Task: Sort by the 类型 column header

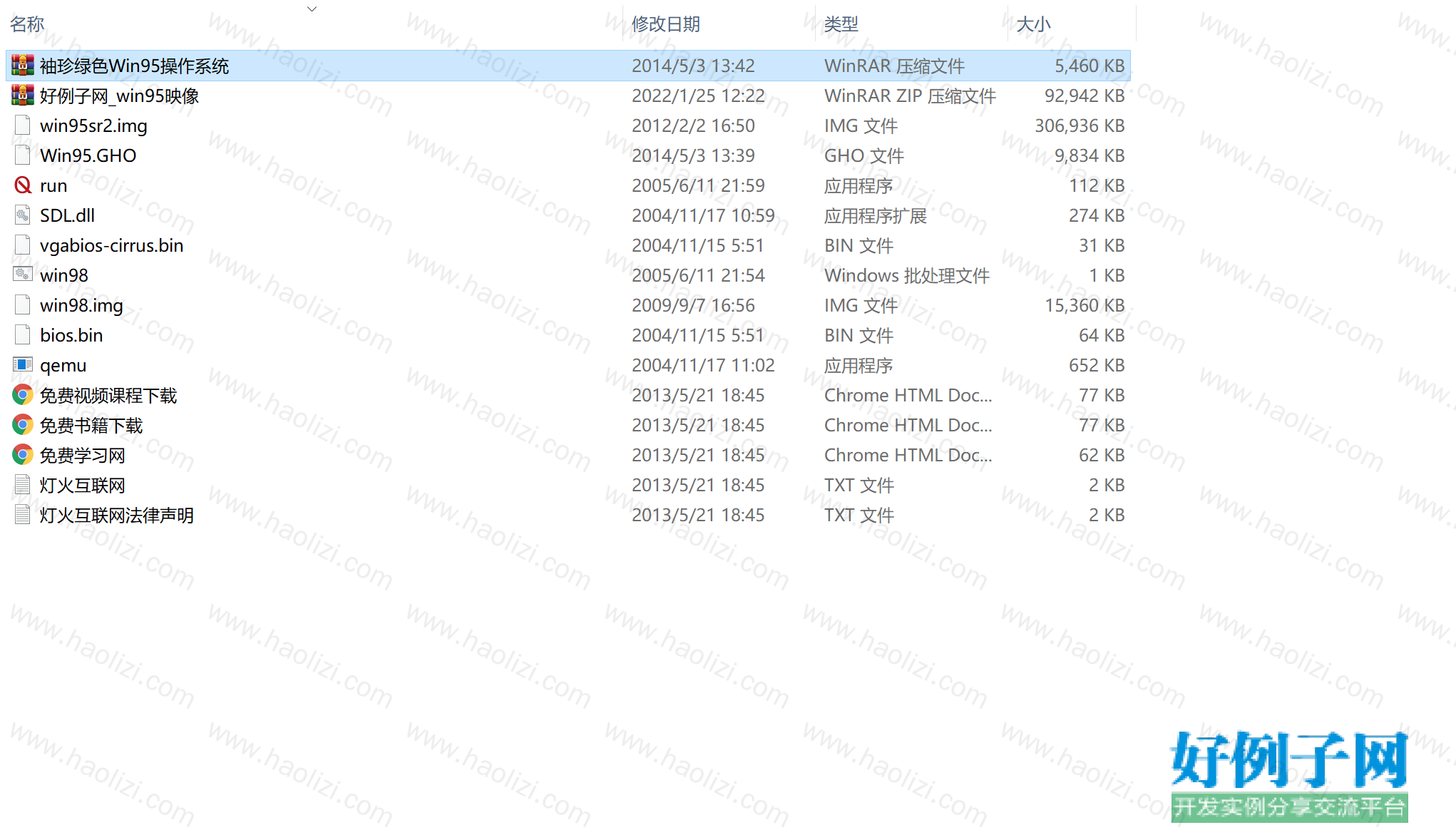Action: [841, 24]
